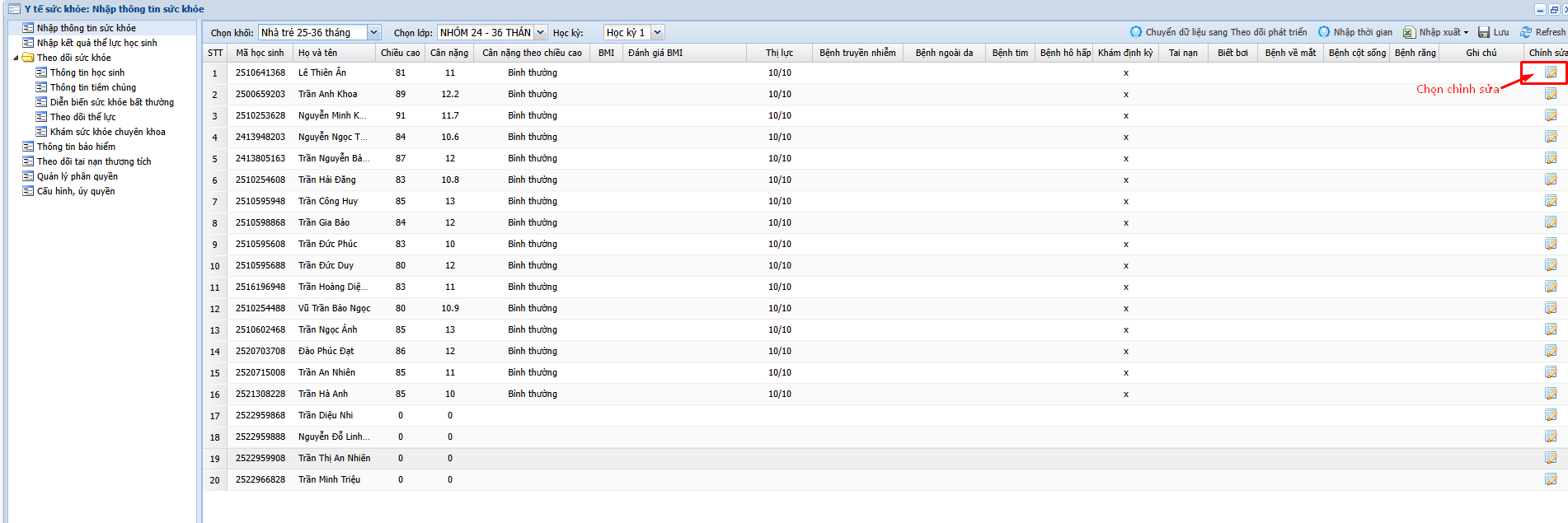Viewport: 1568px width, 523px height.
Task: Click Chiều cao column header
Action: 401,53
